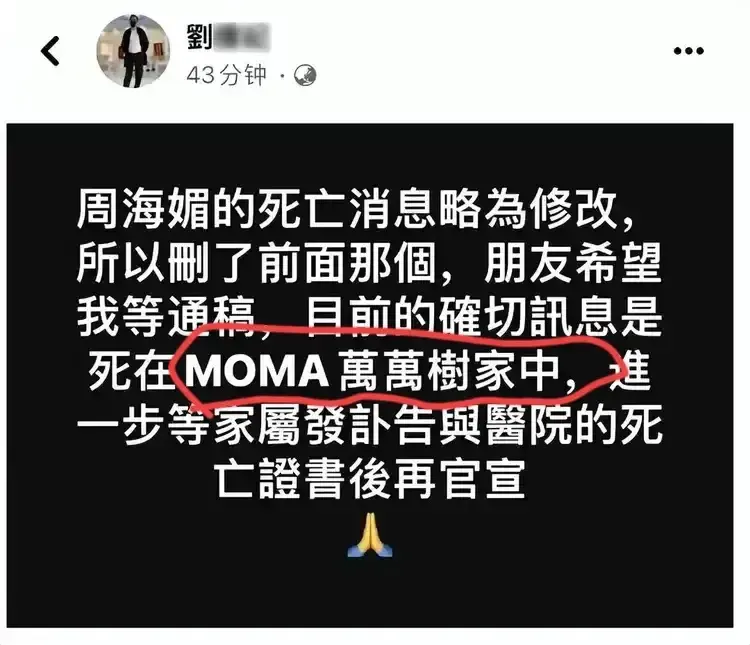Screen dimensions: 750x645
Task: Tap the back arrow icon
Action: [x=50, y=51]
